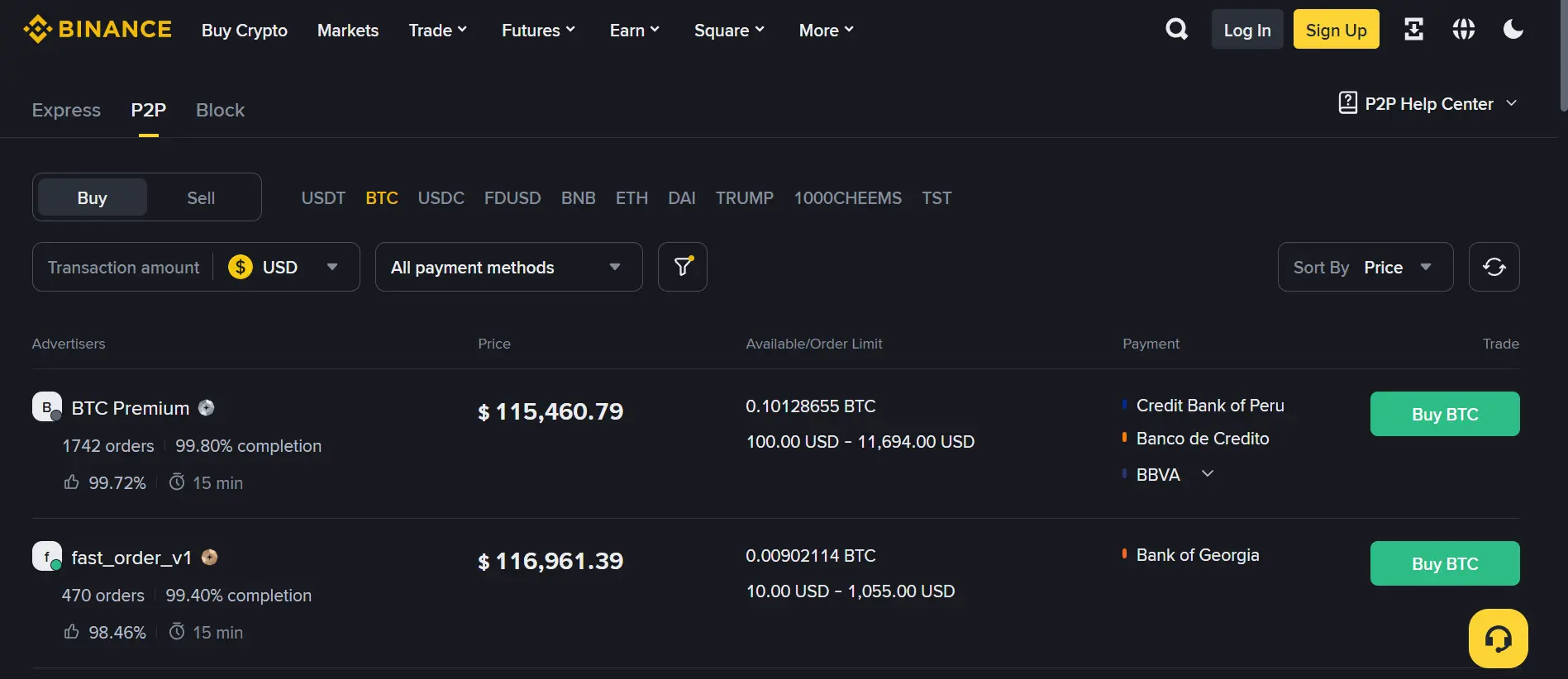Select the BTC coin tab
1568x679 pixels.
[382, 198]
